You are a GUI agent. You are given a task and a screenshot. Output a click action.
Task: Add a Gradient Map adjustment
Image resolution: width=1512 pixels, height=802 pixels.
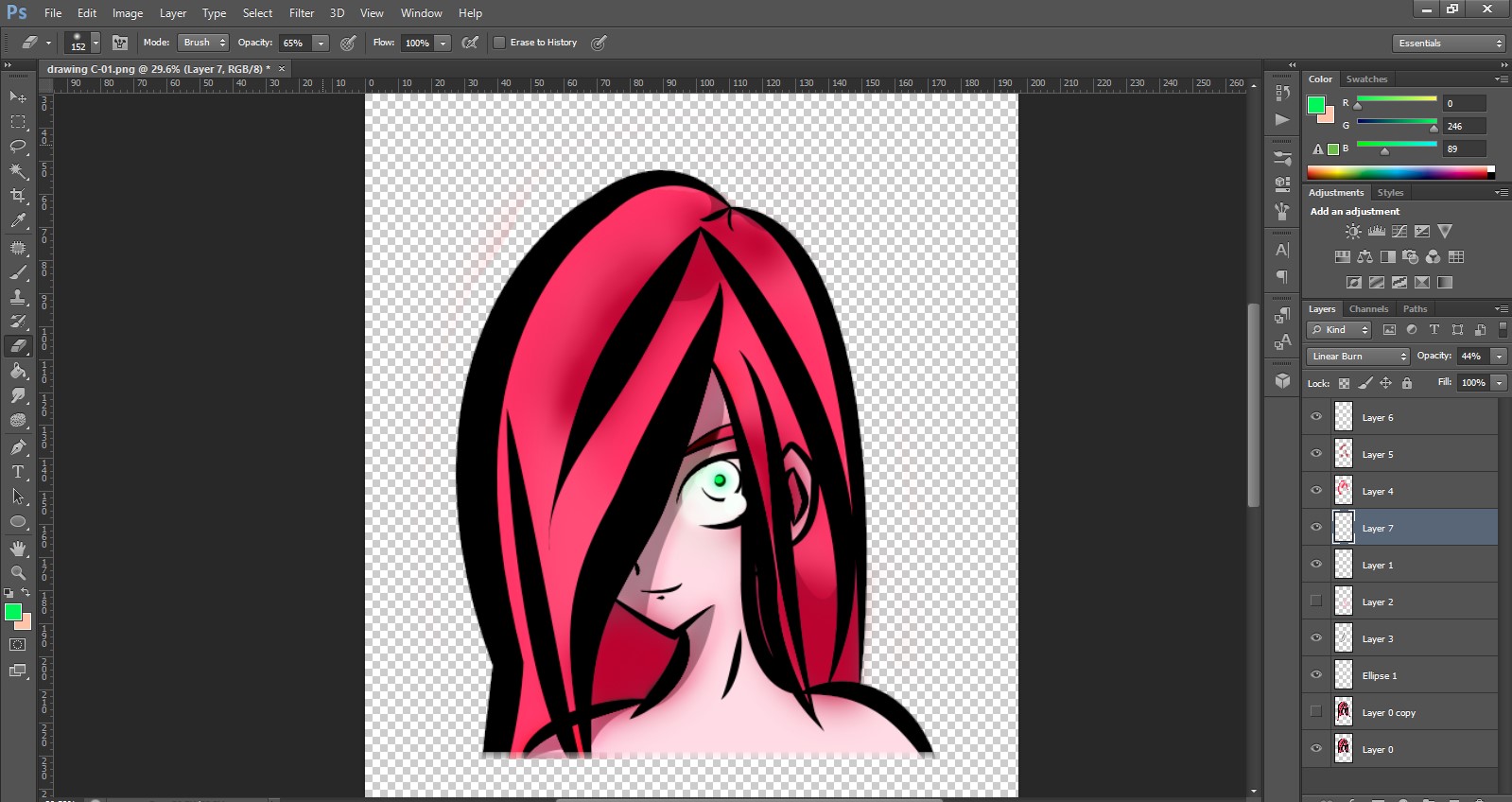click(1445, 283)
